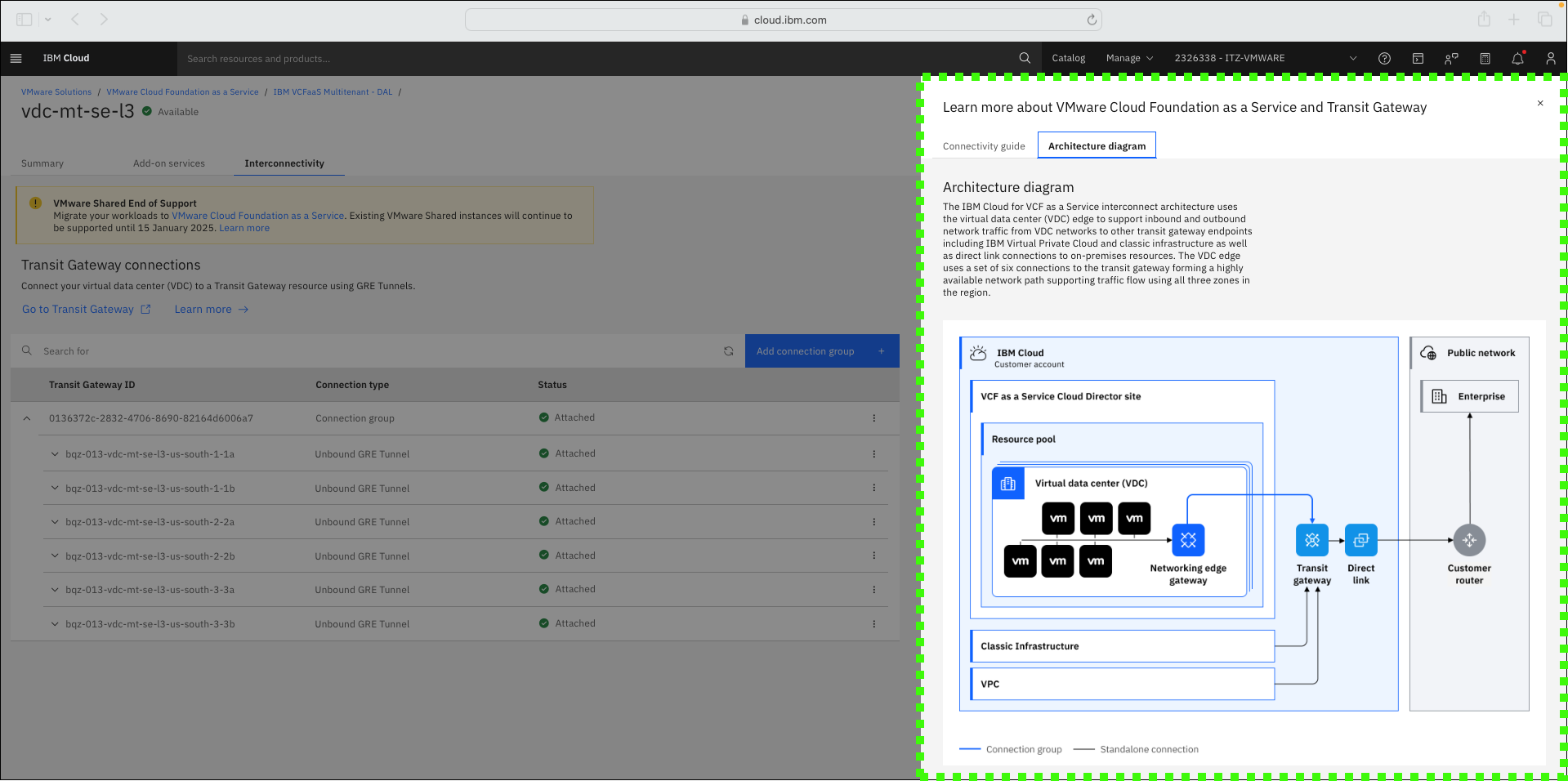Open the Help question mark icon
This screenshot has width=1568, height=781.
[1384, 58]
